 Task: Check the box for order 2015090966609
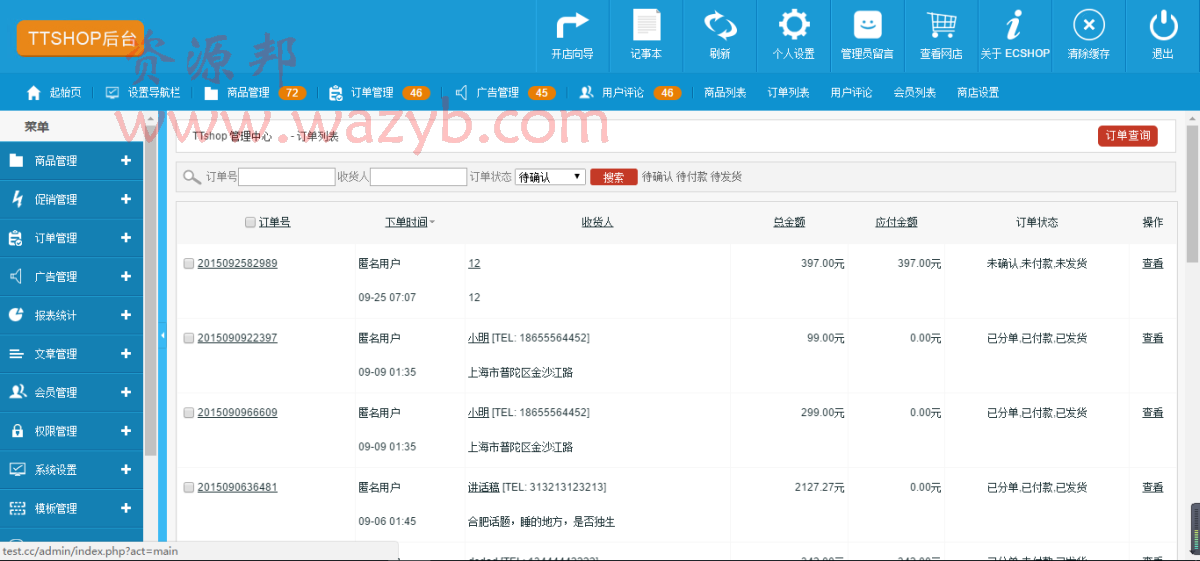(x=189, y=412)
